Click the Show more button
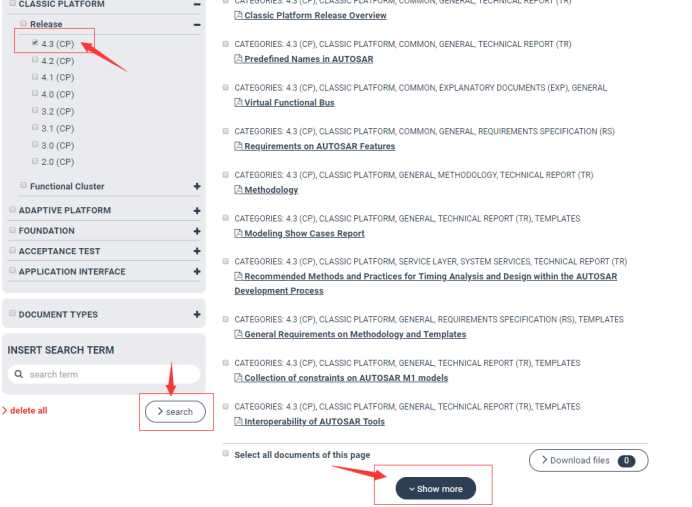Screen dimensions: 692x507 [436, 489]
